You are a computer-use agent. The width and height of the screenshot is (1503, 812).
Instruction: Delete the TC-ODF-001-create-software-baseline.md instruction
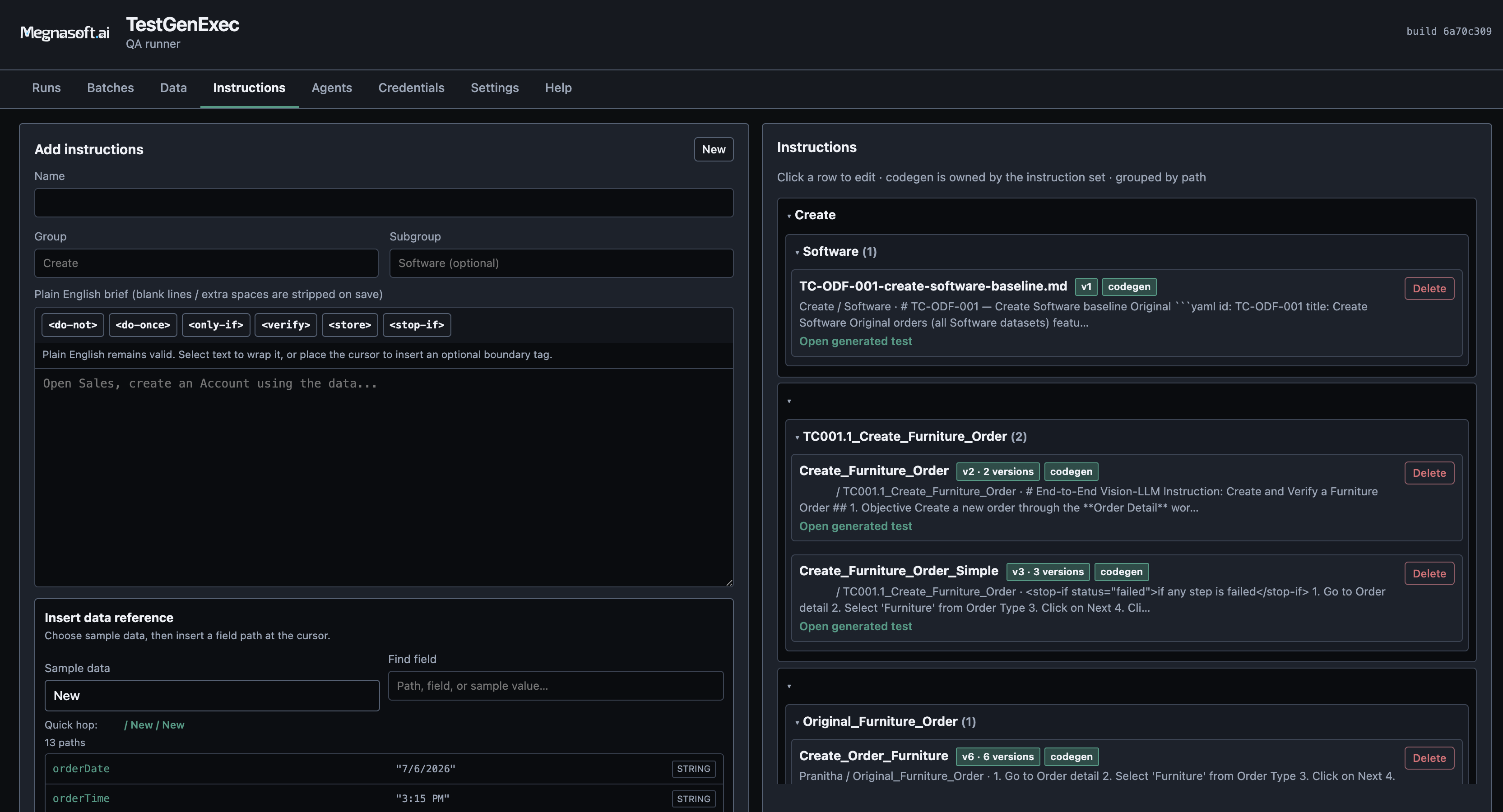[1429, 288]
